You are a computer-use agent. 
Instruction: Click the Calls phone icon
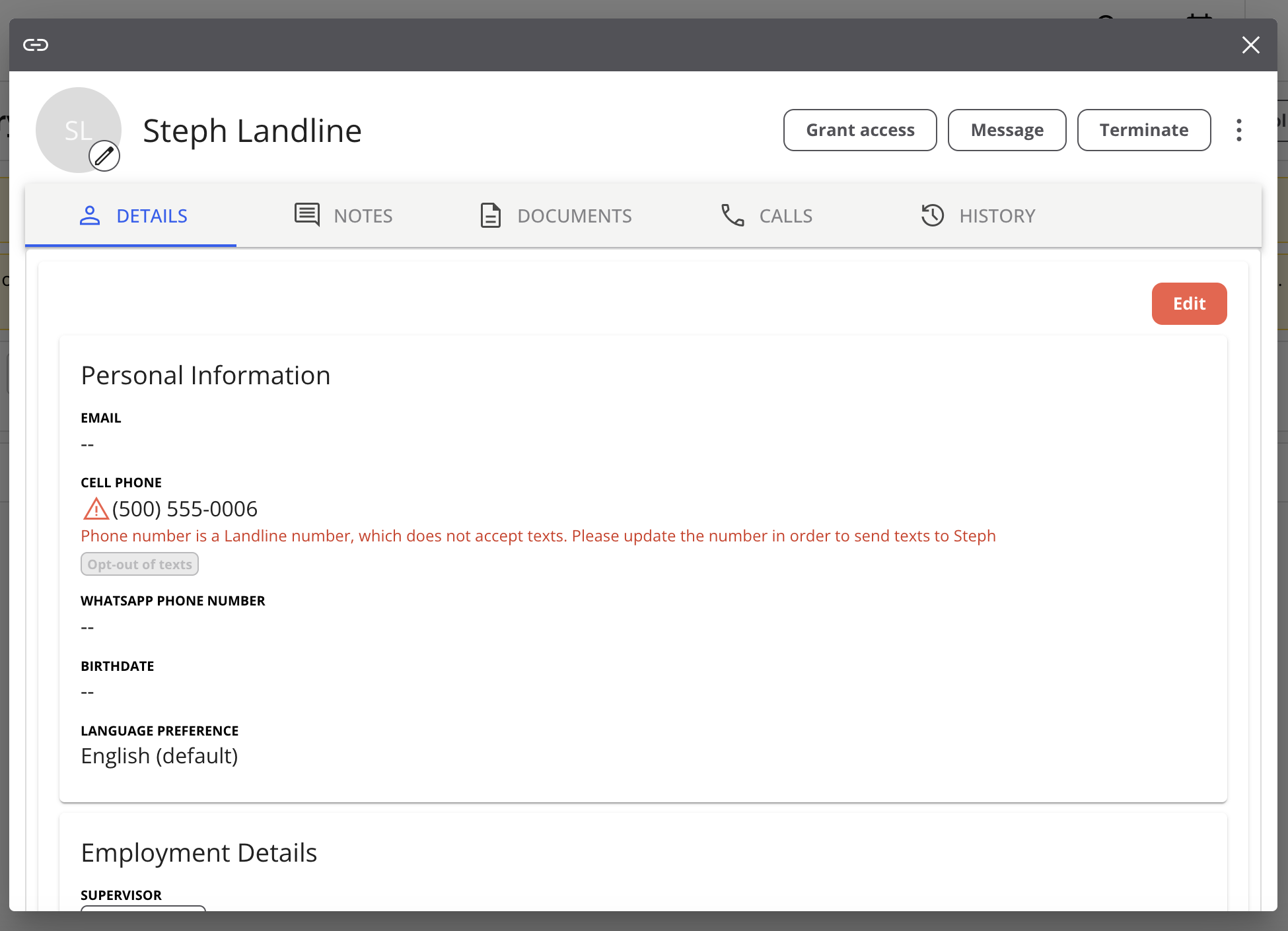733,215
